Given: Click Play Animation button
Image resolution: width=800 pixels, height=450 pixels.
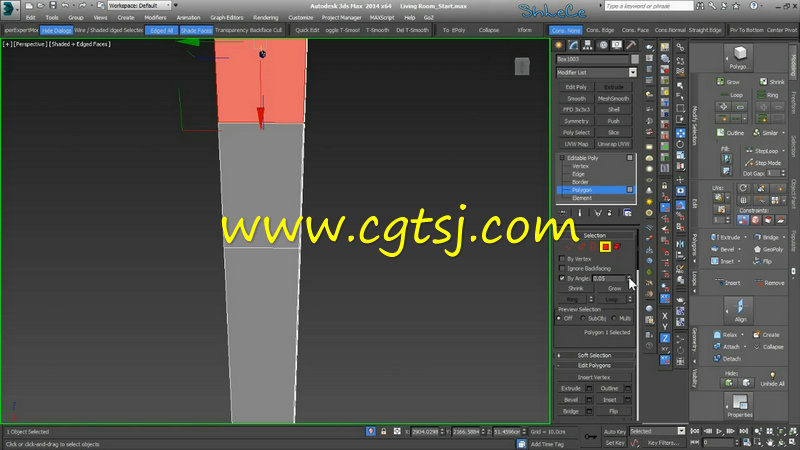Looking at the screenshot, I should [719, 432].
